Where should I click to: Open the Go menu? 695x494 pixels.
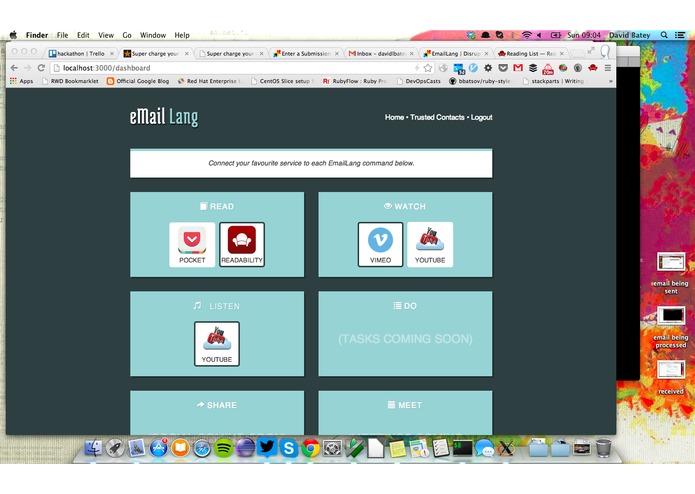[127, 35]
